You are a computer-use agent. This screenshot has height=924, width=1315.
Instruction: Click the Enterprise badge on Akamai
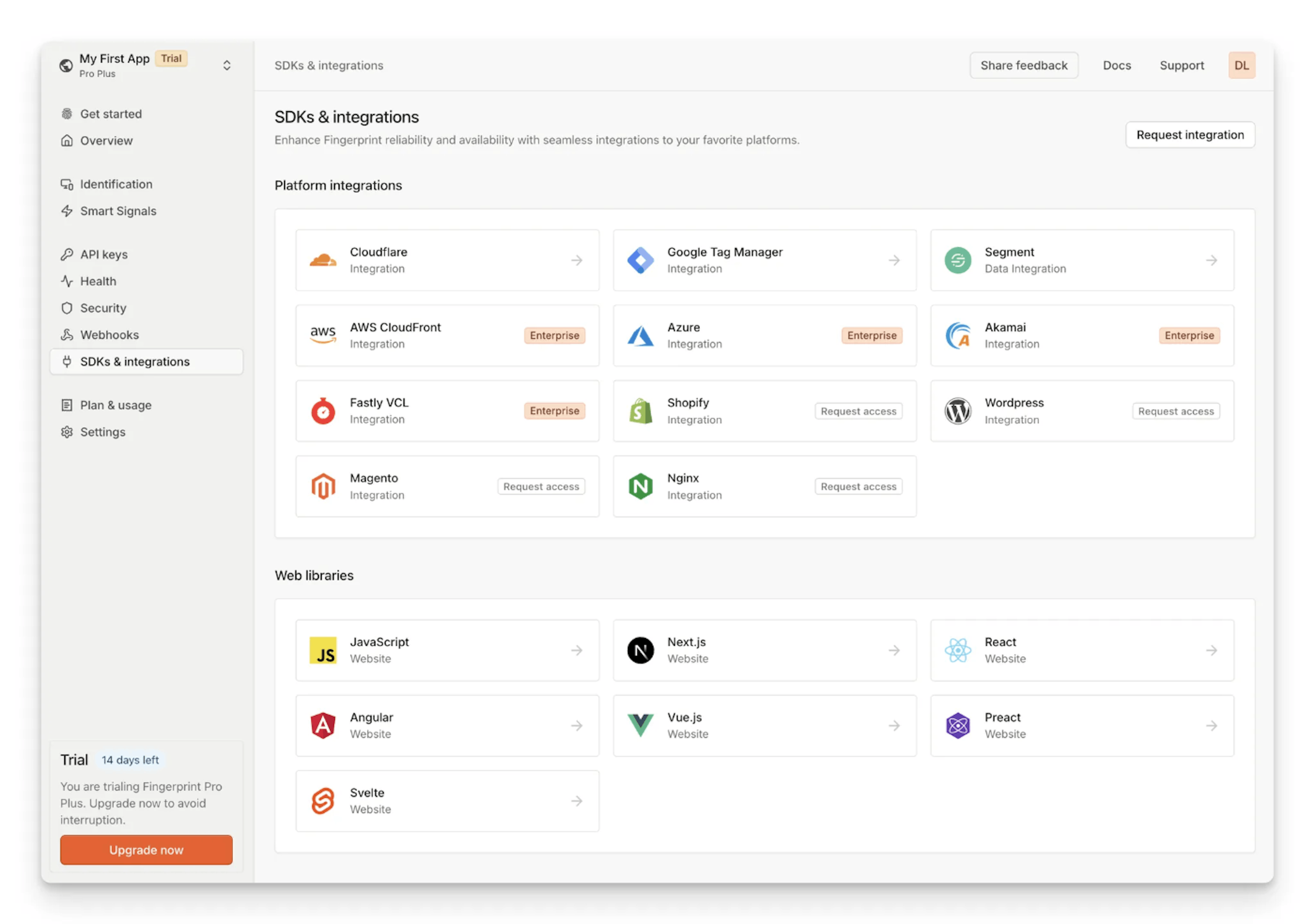(x=1189, y=336)
